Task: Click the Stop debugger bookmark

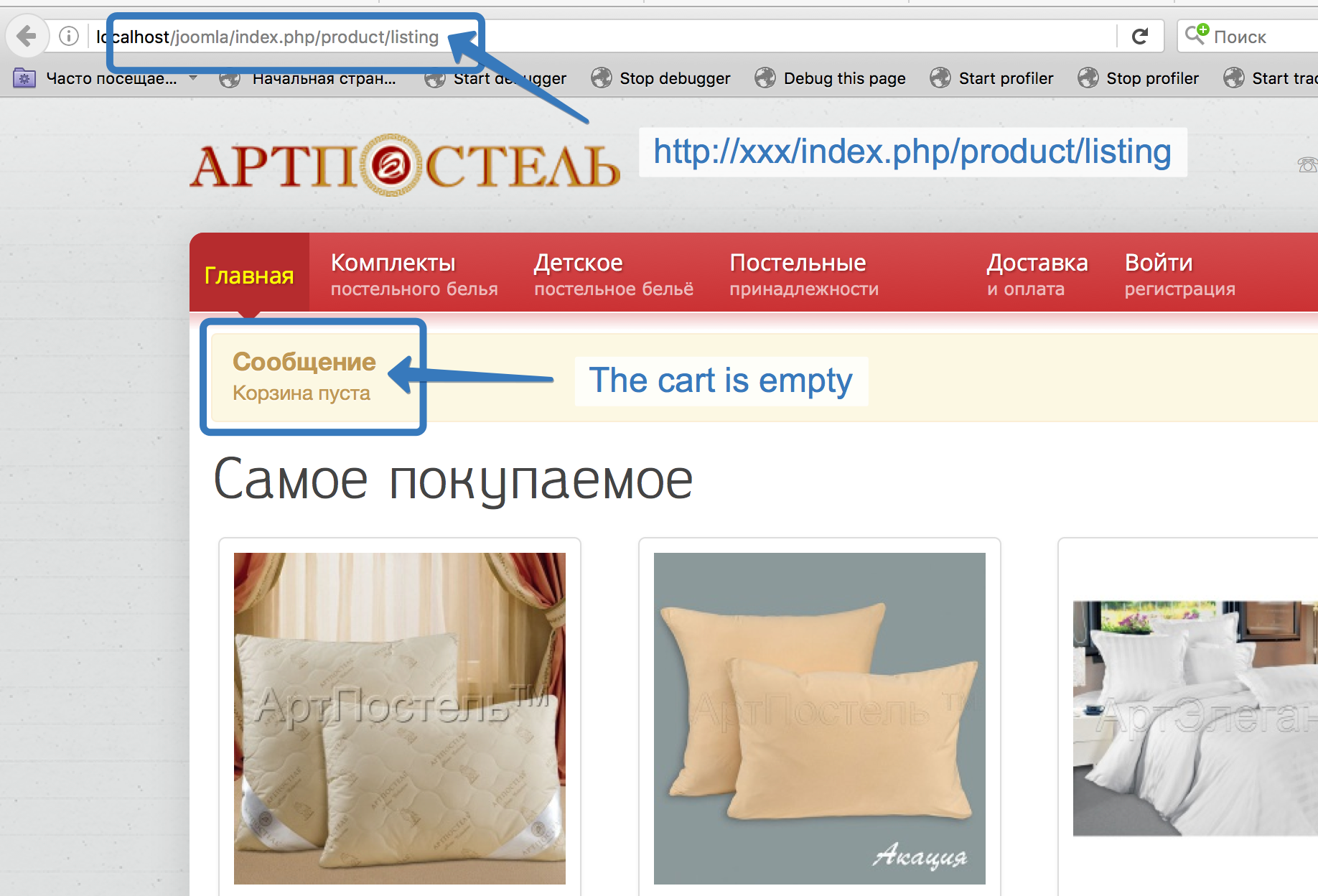Action: 660,78
